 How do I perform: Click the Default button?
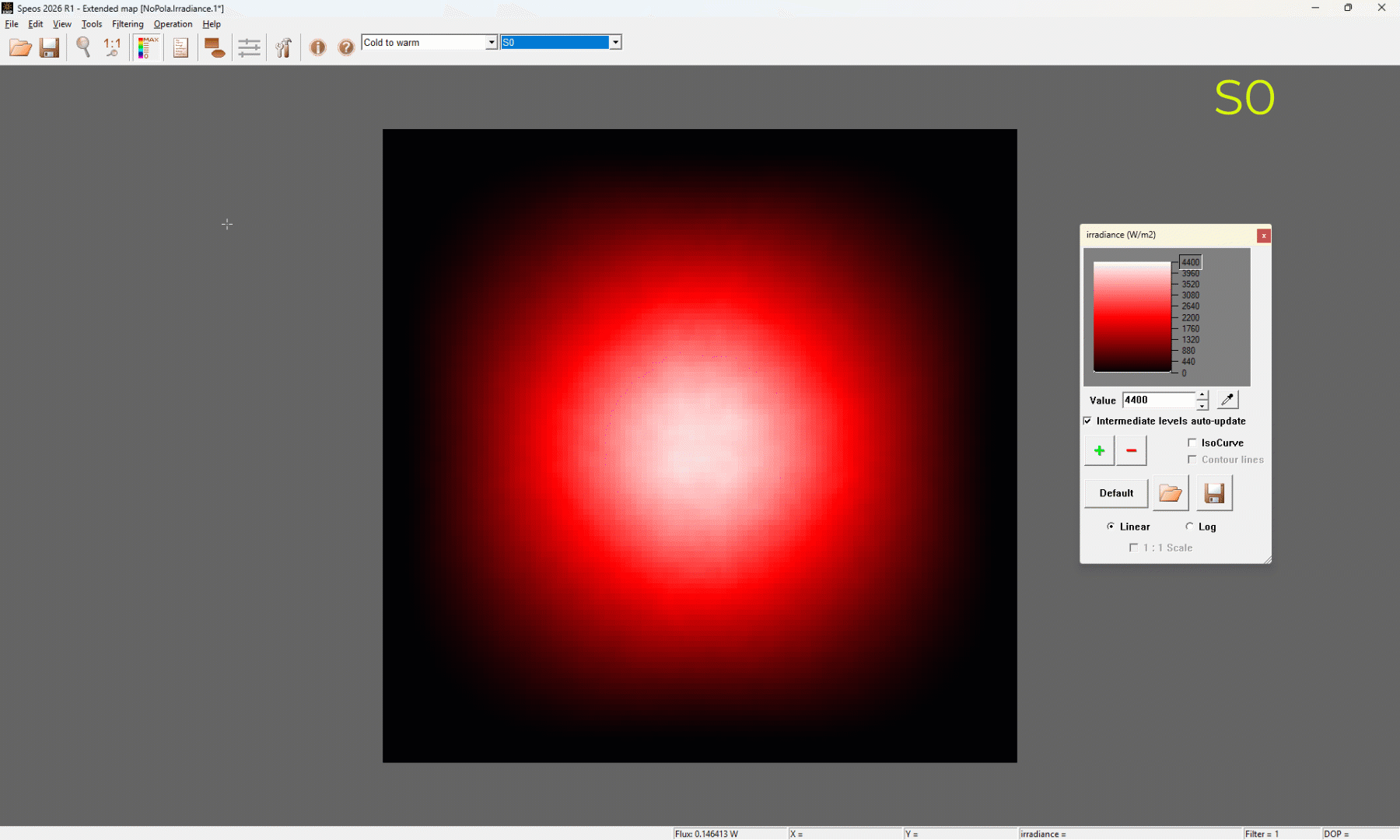[x=1116, y=493]
